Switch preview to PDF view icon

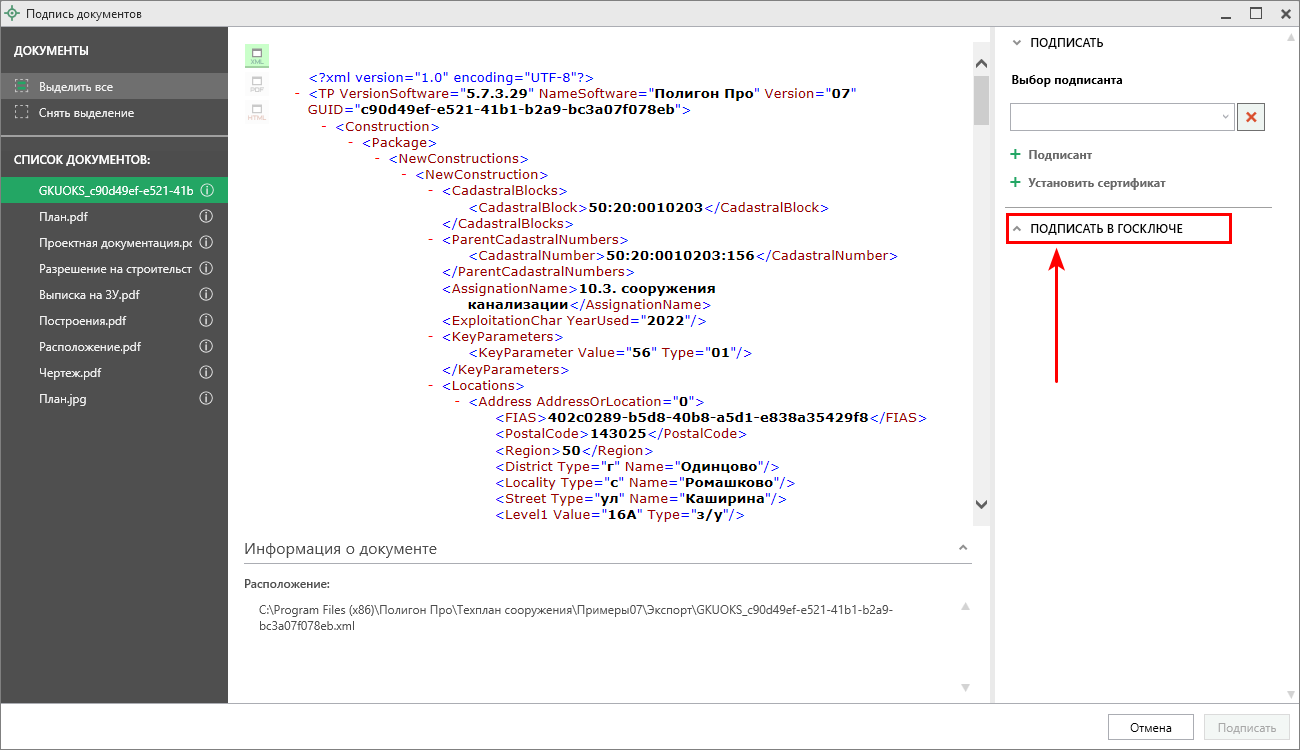point(257,84)
